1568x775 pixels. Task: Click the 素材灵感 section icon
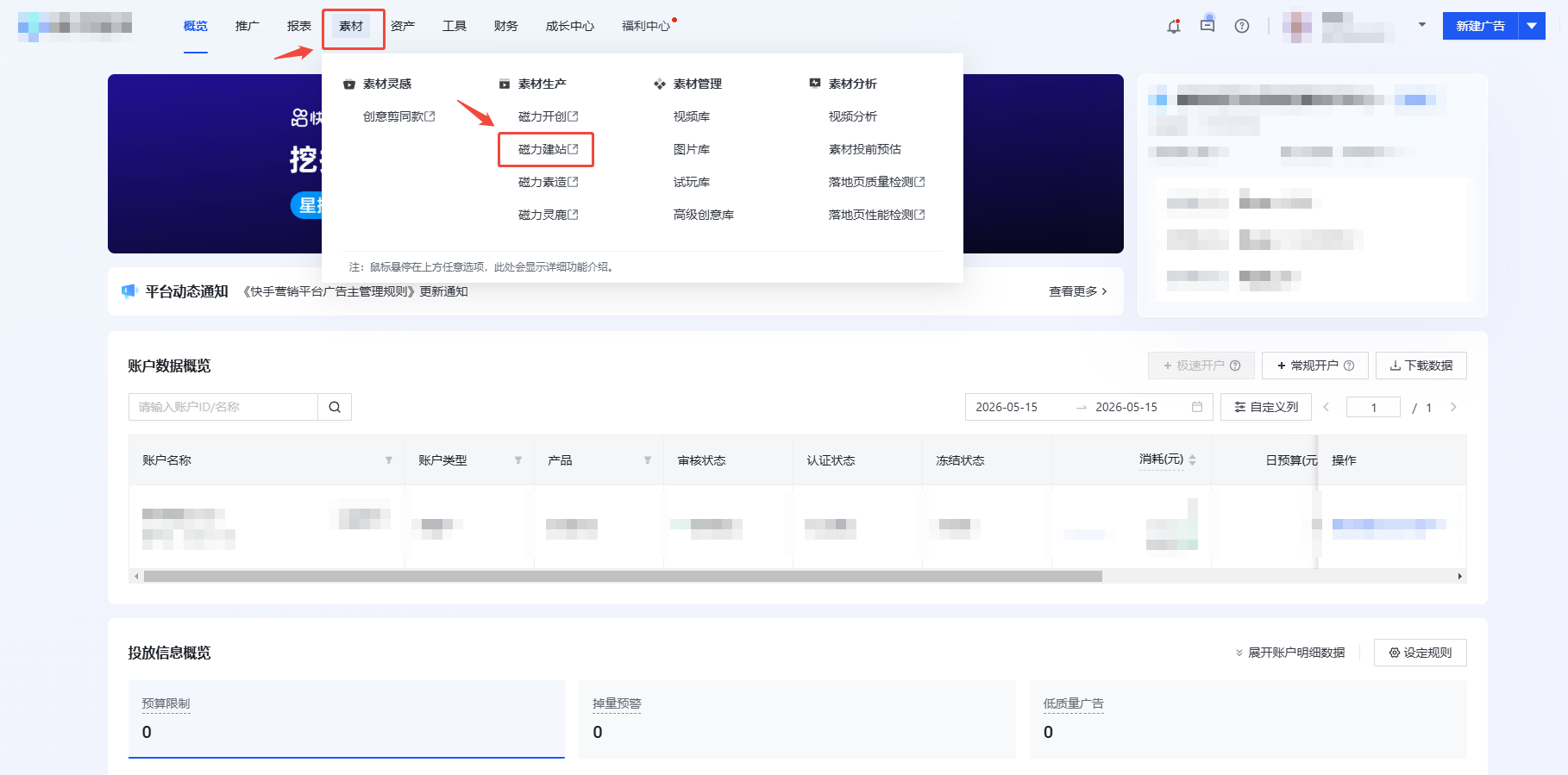349,84
